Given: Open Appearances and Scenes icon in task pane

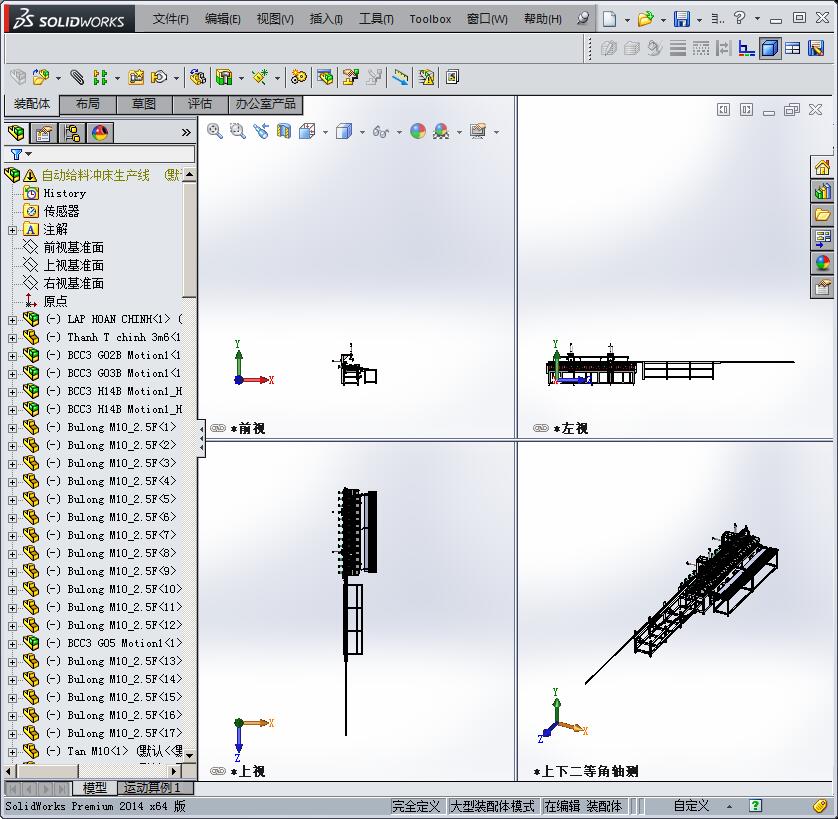Looking at the screenshot, I should 822,263.
